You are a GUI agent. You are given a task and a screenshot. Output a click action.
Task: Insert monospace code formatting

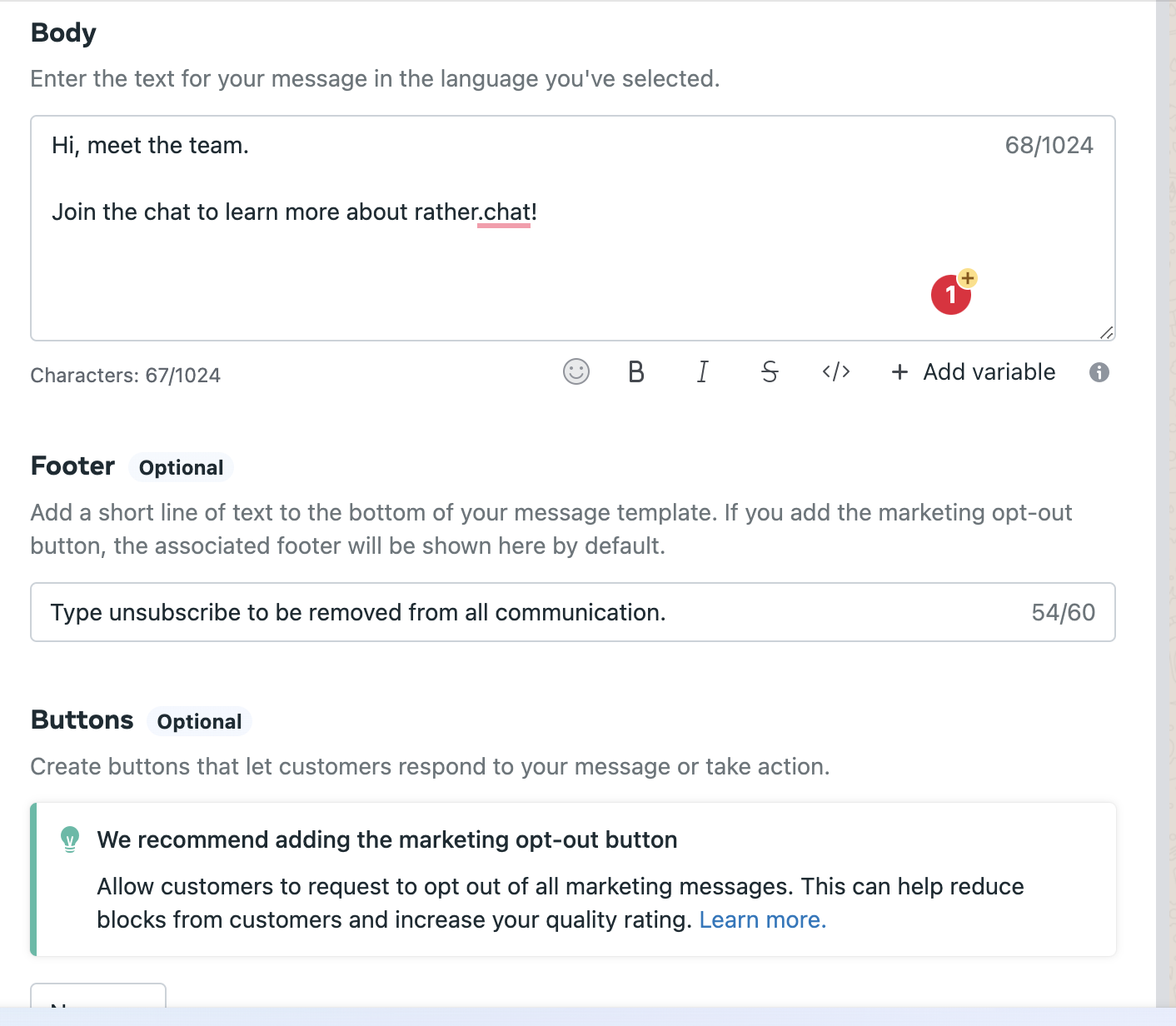click(x=836, y=371)
